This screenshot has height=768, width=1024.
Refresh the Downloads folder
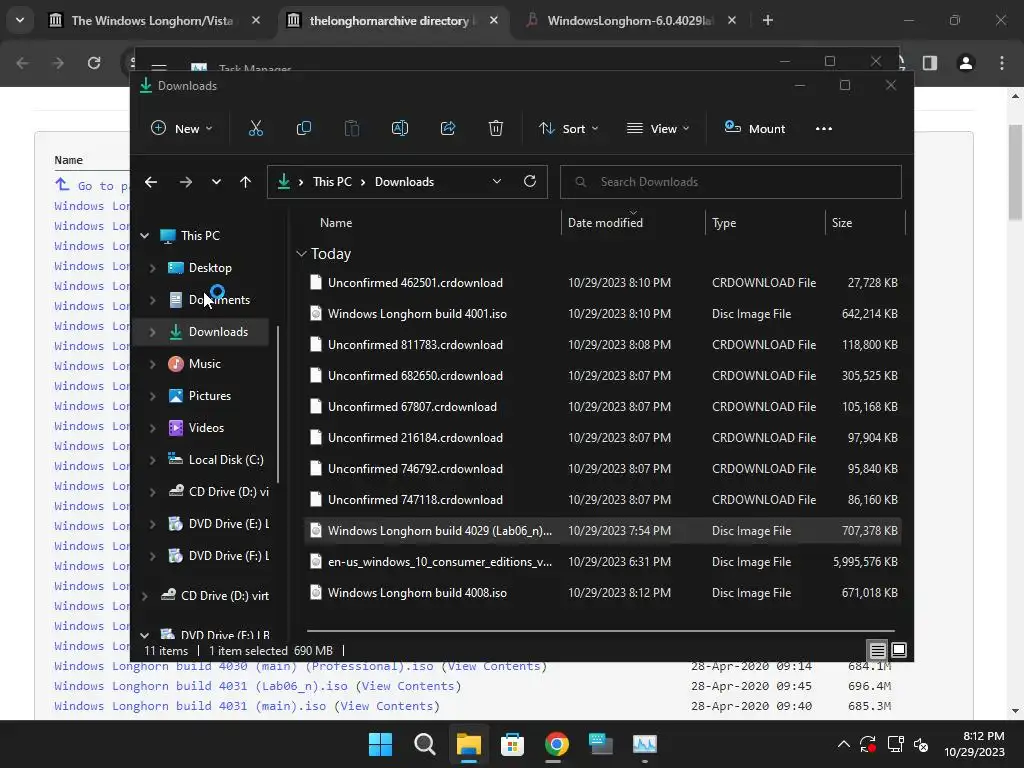coord(530,182)
